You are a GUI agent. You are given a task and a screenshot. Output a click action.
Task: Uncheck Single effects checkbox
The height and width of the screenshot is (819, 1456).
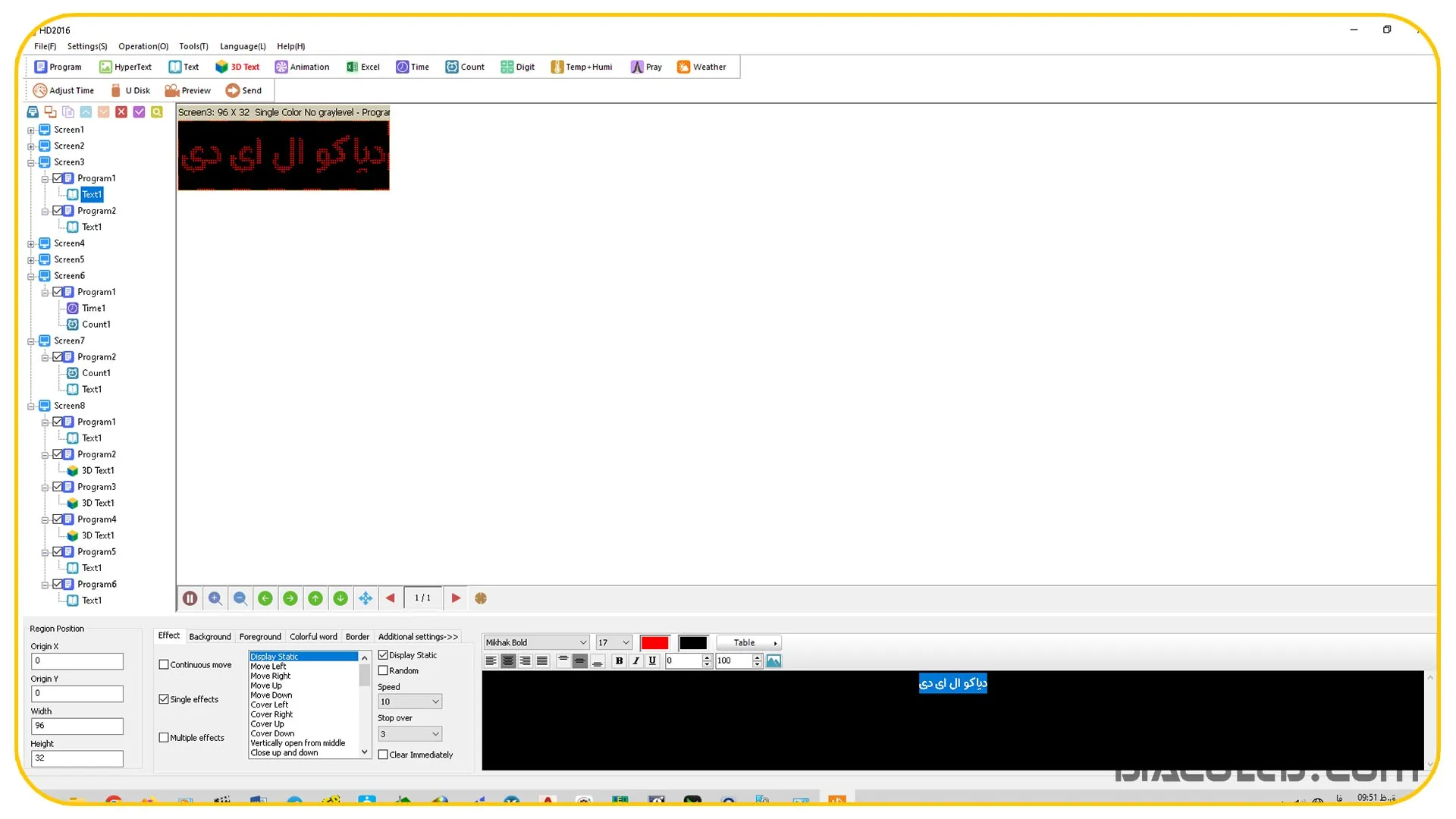click(x=164, y=699)
